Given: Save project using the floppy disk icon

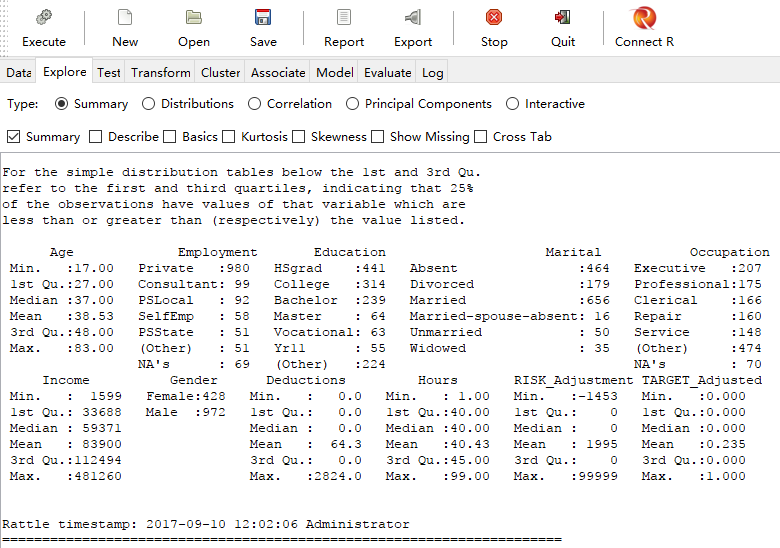Looking at the screenshot, I should (263, 17).
